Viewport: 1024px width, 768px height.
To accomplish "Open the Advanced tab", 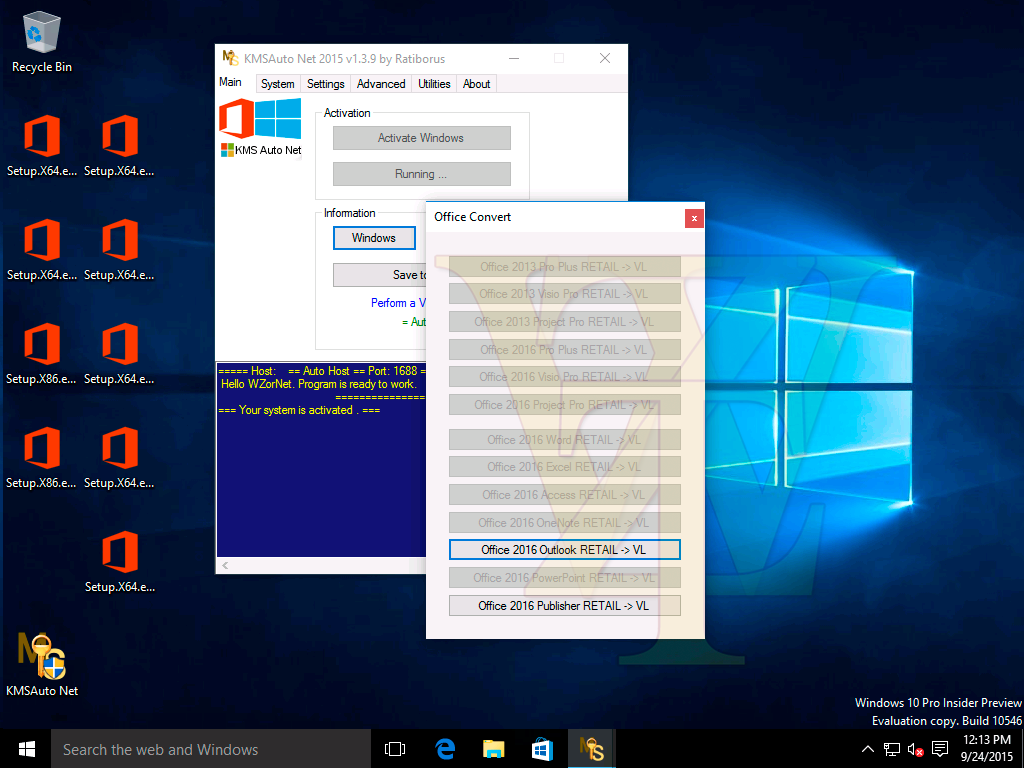I will point(381,84).
